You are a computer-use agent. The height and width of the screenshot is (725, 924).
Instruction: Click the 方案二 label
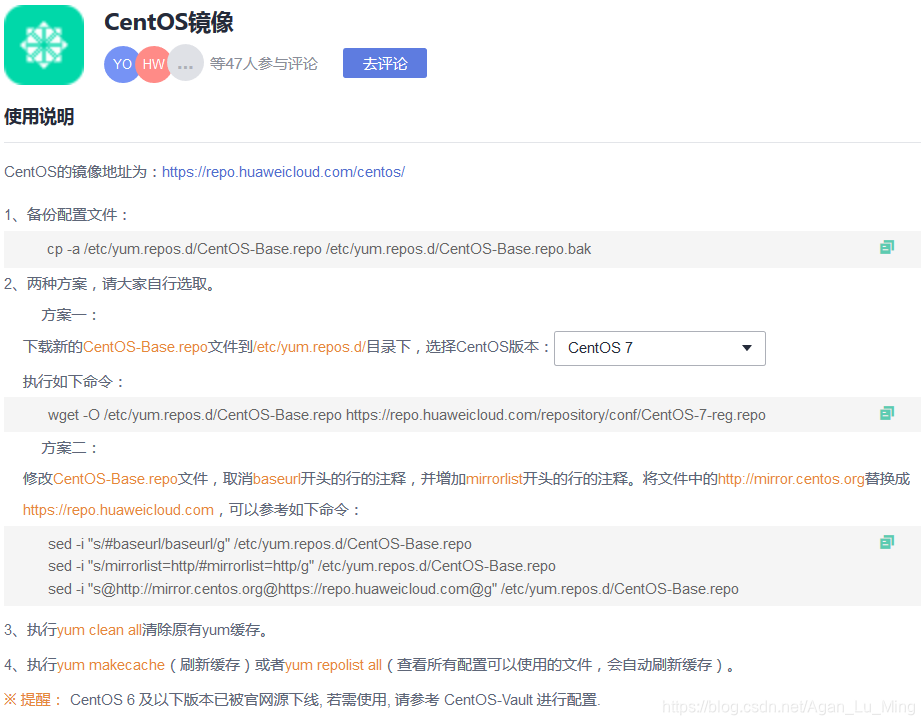coord(70,448)
